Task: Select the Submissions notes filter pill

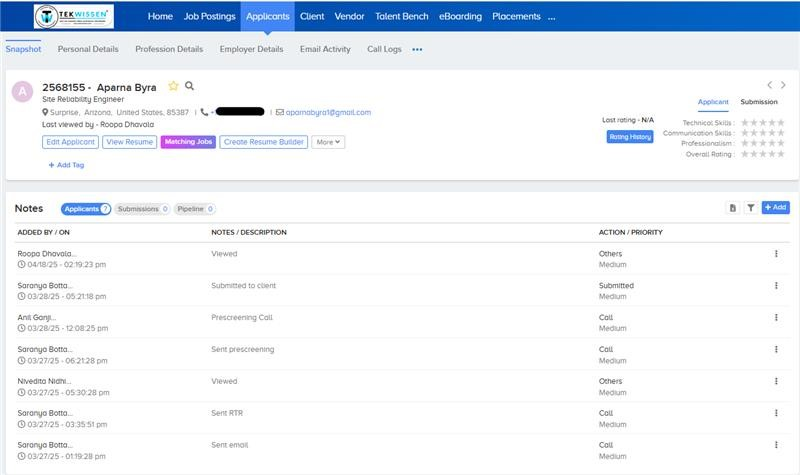Action: tap(141, 209)
